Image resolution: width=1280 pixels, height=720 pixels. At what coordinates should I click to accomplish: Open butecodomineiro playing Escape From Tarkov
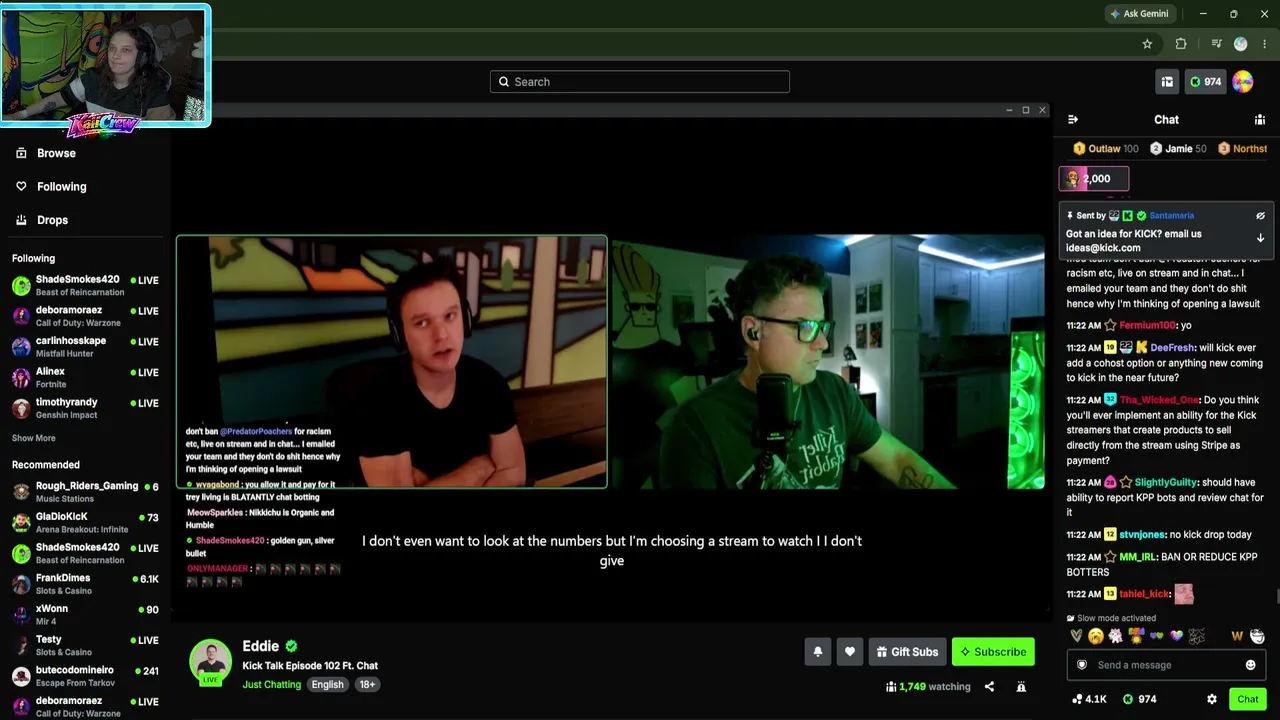85,676
